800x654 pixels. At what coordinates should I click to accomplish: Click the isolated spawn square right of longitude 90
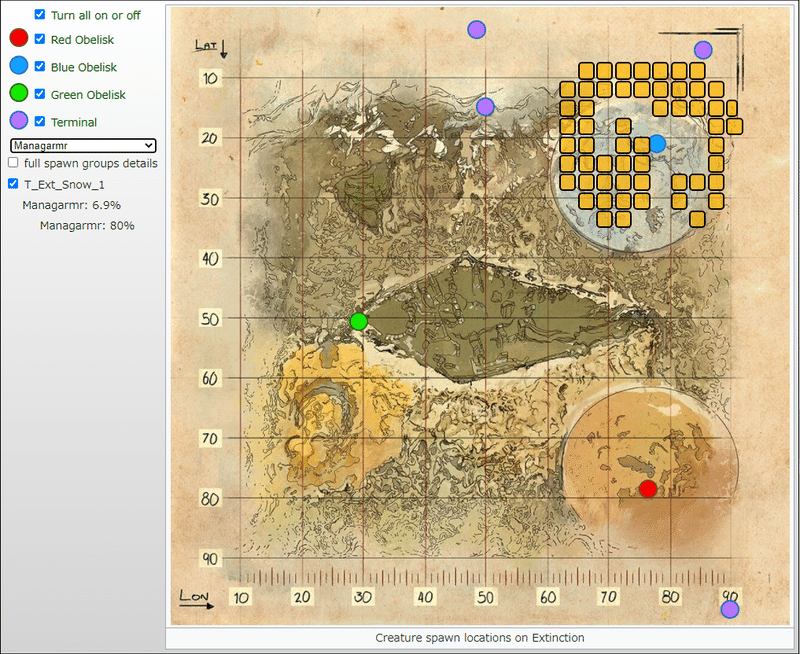point(734,126)
